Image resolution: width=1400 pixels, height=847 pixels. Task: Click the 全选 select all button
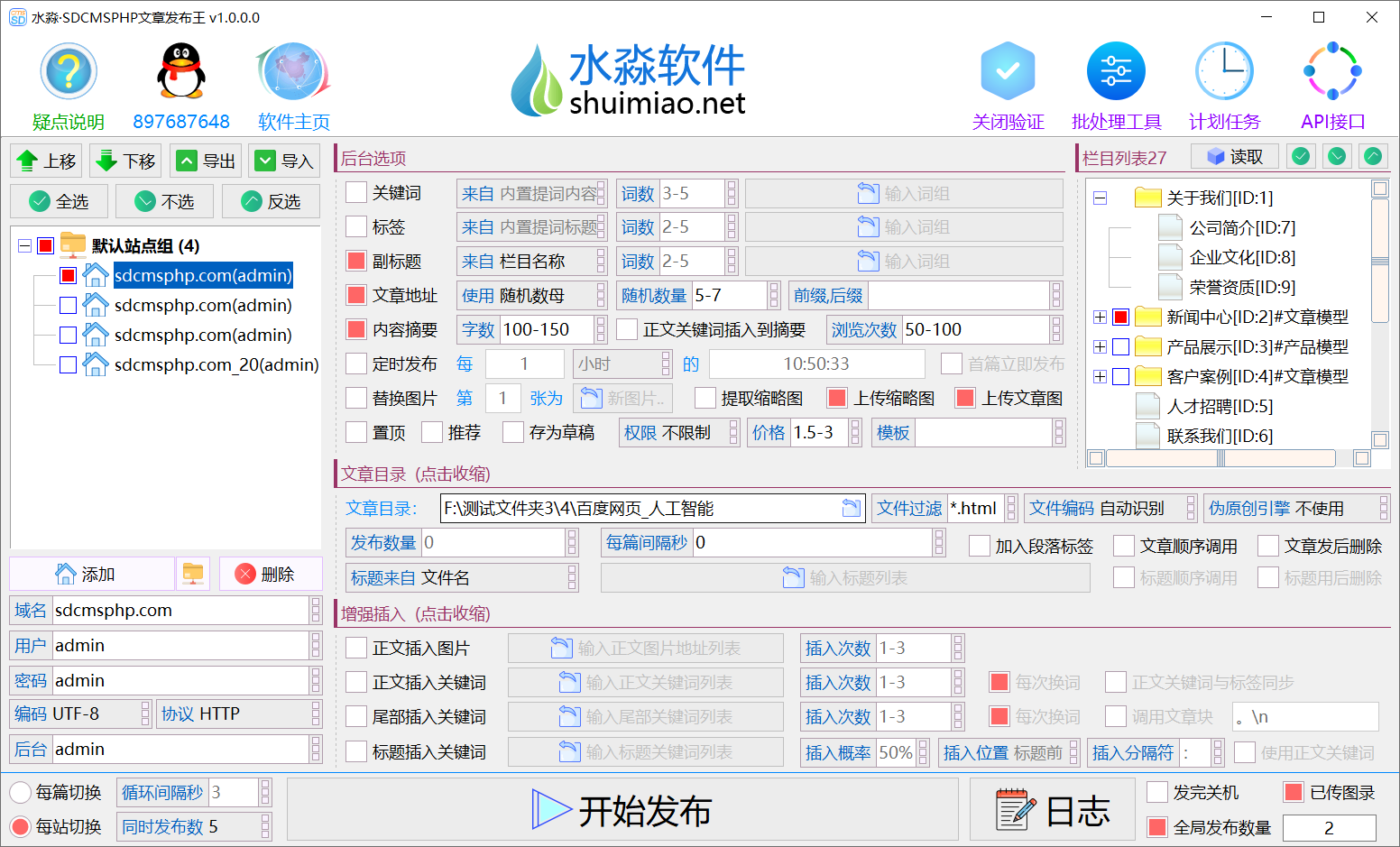pos(60,201)
